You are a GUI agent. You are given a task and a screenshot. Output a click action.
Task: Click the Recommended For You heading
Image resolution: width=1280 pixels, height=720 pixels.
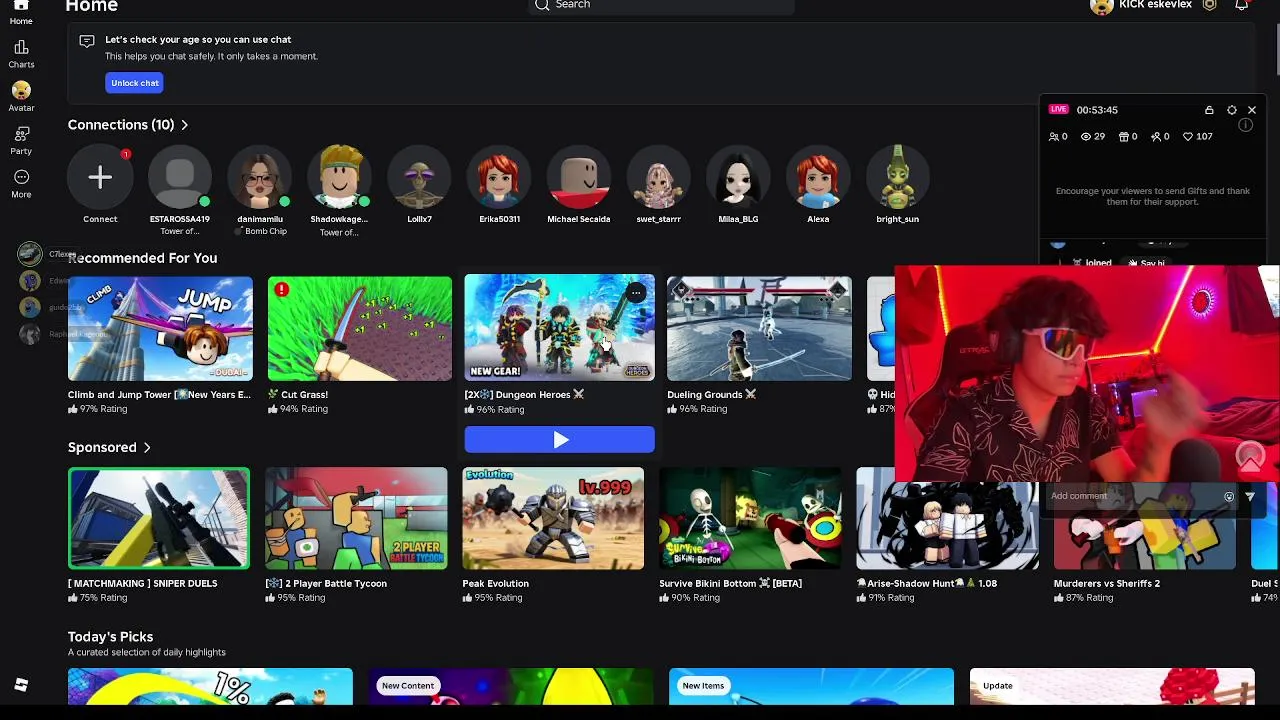[142, 258]
